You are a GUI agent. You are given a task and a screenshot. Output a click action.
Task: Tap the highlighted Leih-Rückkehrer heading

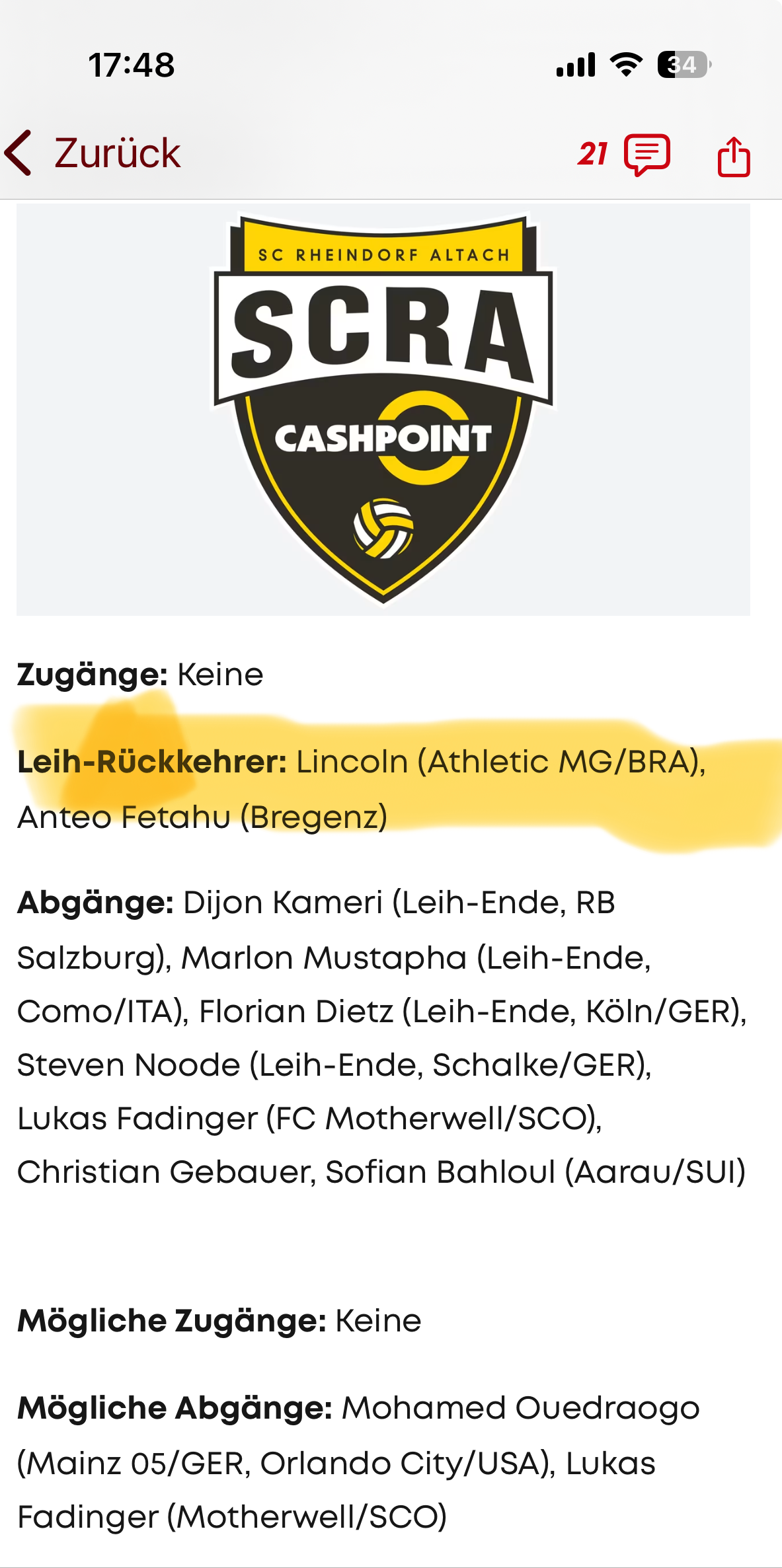tap(152, 762)
